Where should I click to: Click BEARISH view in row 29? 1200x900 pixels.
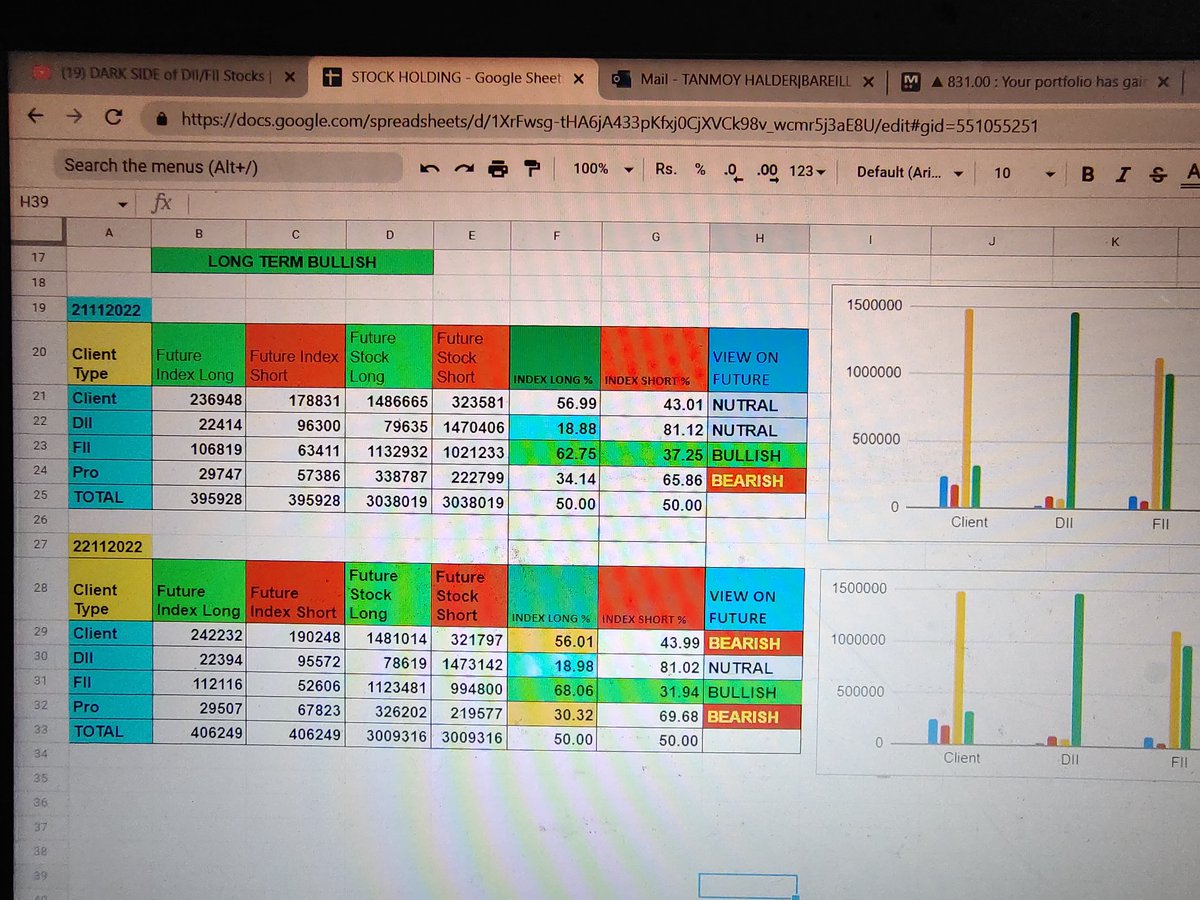pyautogui.click(x=754, y=643)
